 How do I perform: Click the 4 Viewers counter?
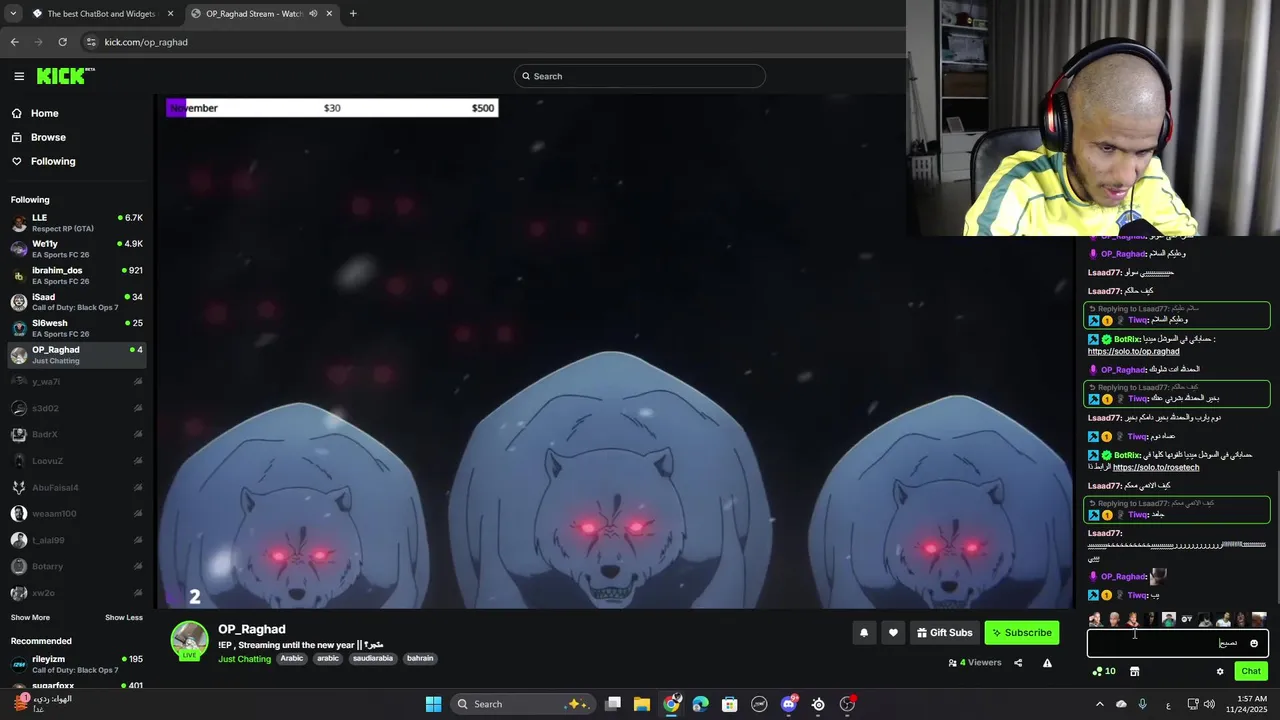click(975, 662)
